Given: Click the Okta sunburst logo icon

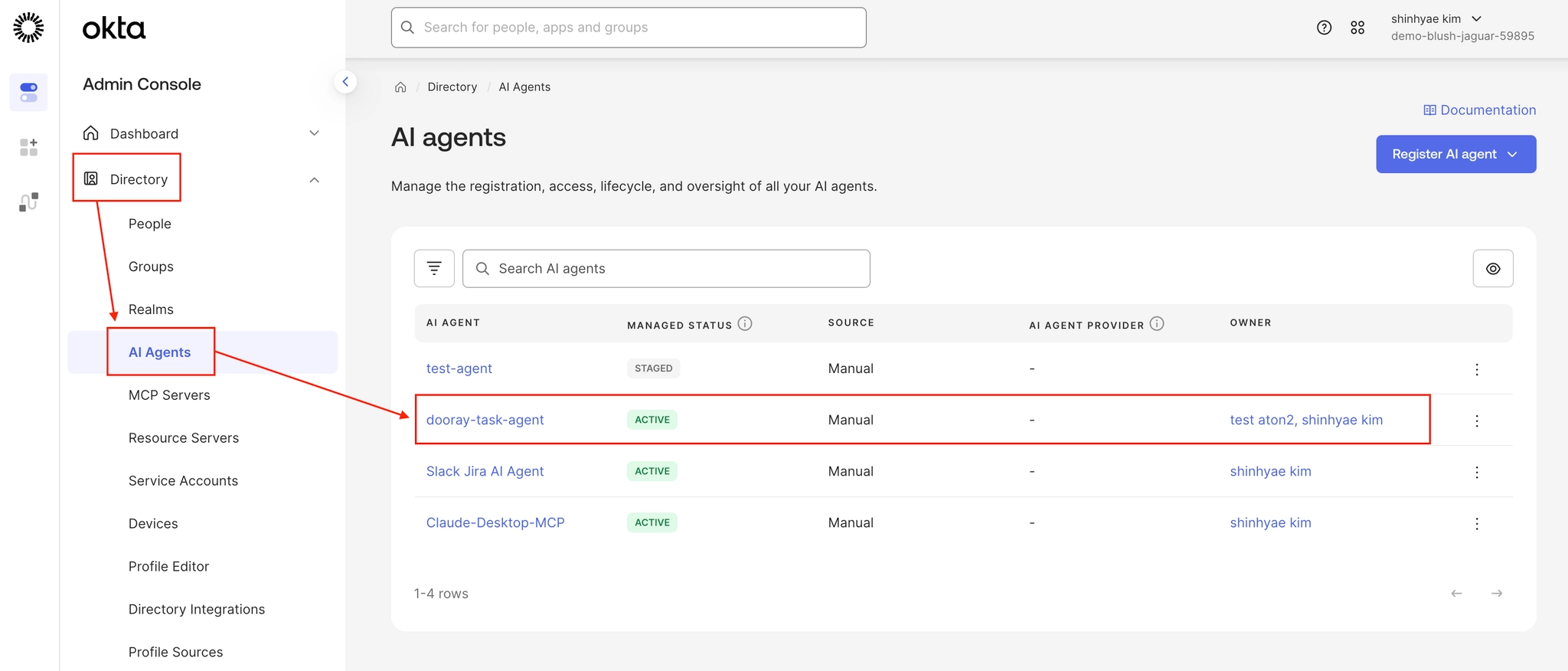Looking at the screenshot, I should coord(28,28).
